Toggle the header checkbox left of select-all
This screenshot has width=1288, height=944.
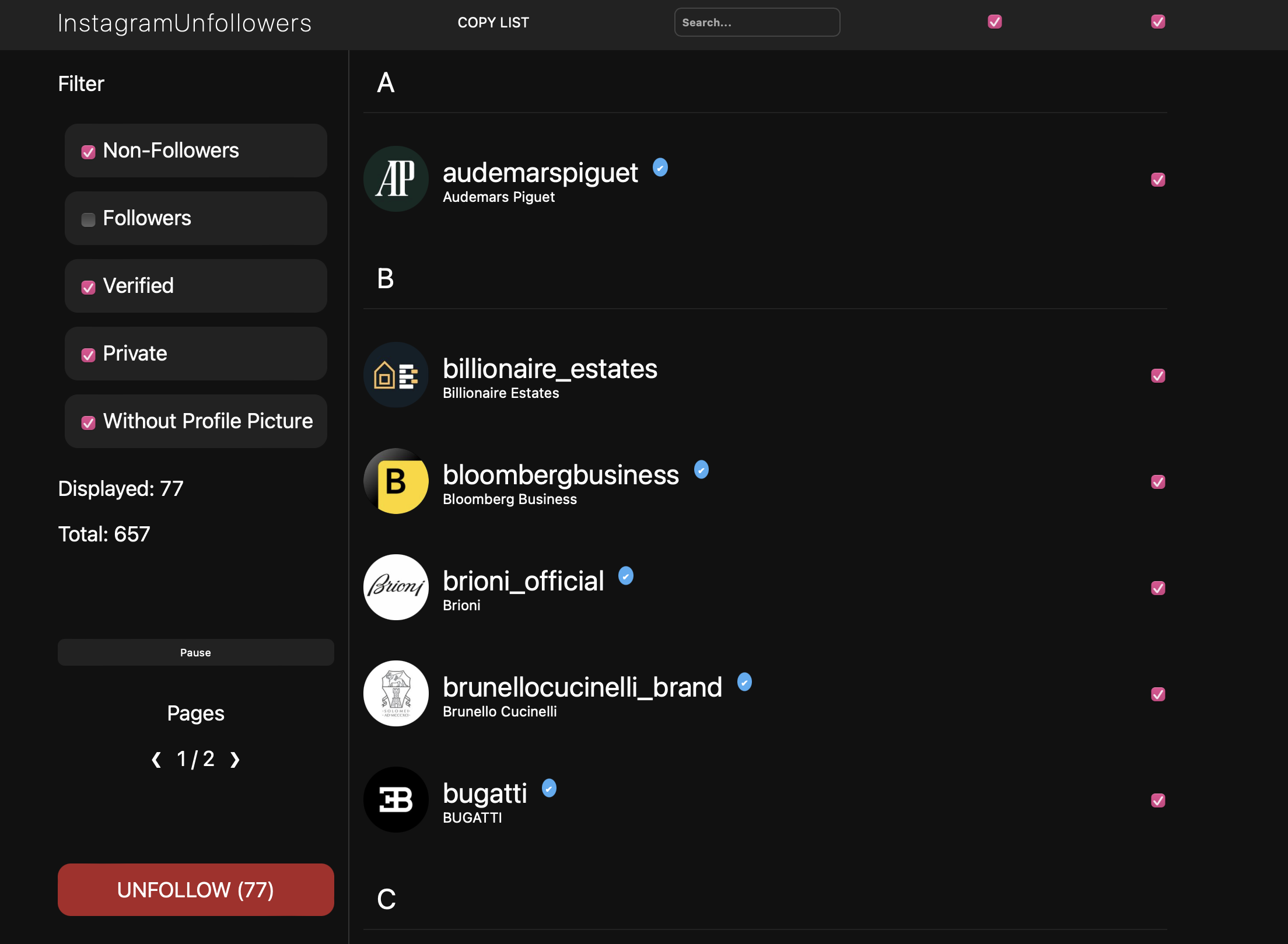point(995,22)
